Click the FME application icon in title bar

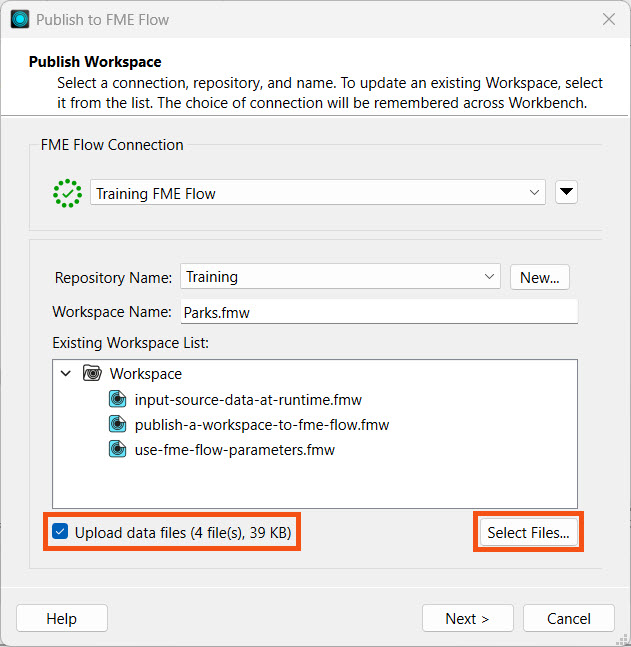coord(20,19)
